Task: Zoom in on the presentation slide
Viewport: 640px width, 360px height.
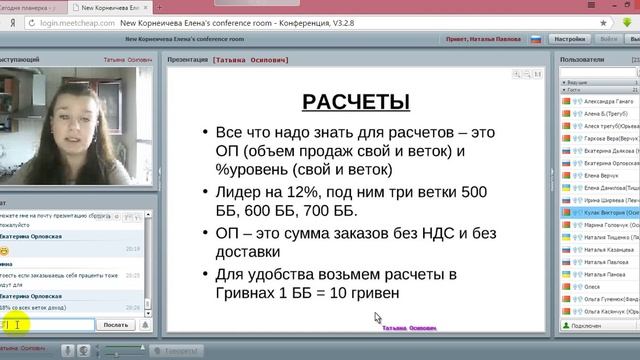Action: point(517,74)
